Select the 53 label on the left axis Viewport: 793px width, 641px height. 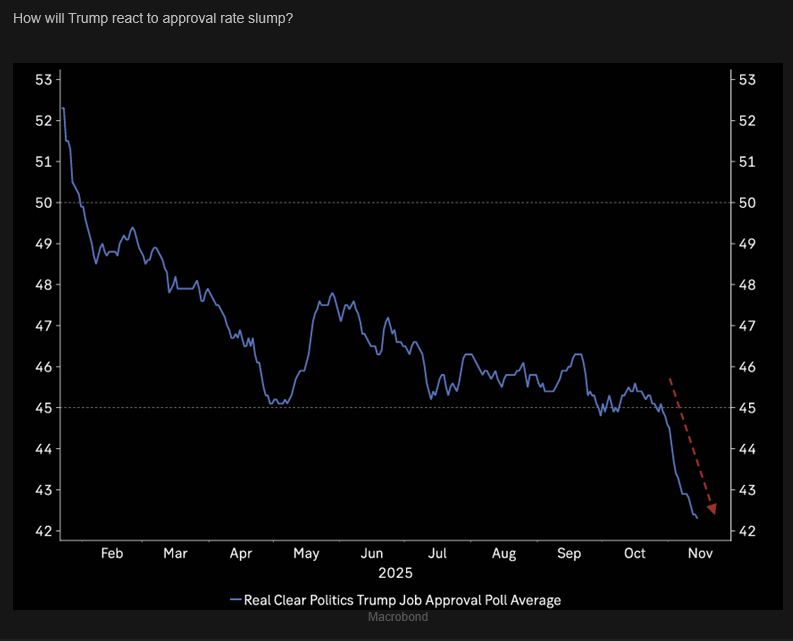[x=43, y=79]
